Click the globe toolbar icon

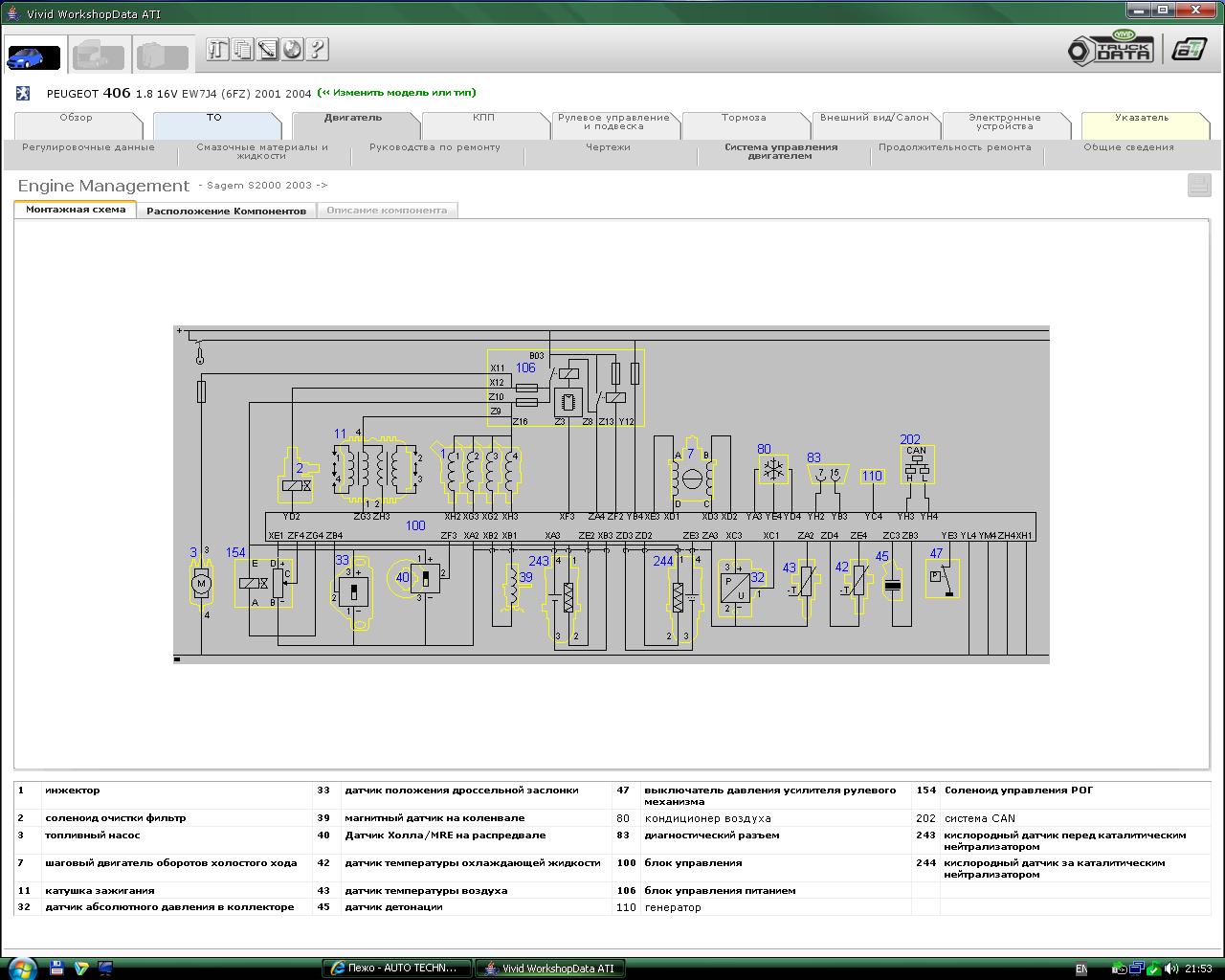[x=293, y=50]
